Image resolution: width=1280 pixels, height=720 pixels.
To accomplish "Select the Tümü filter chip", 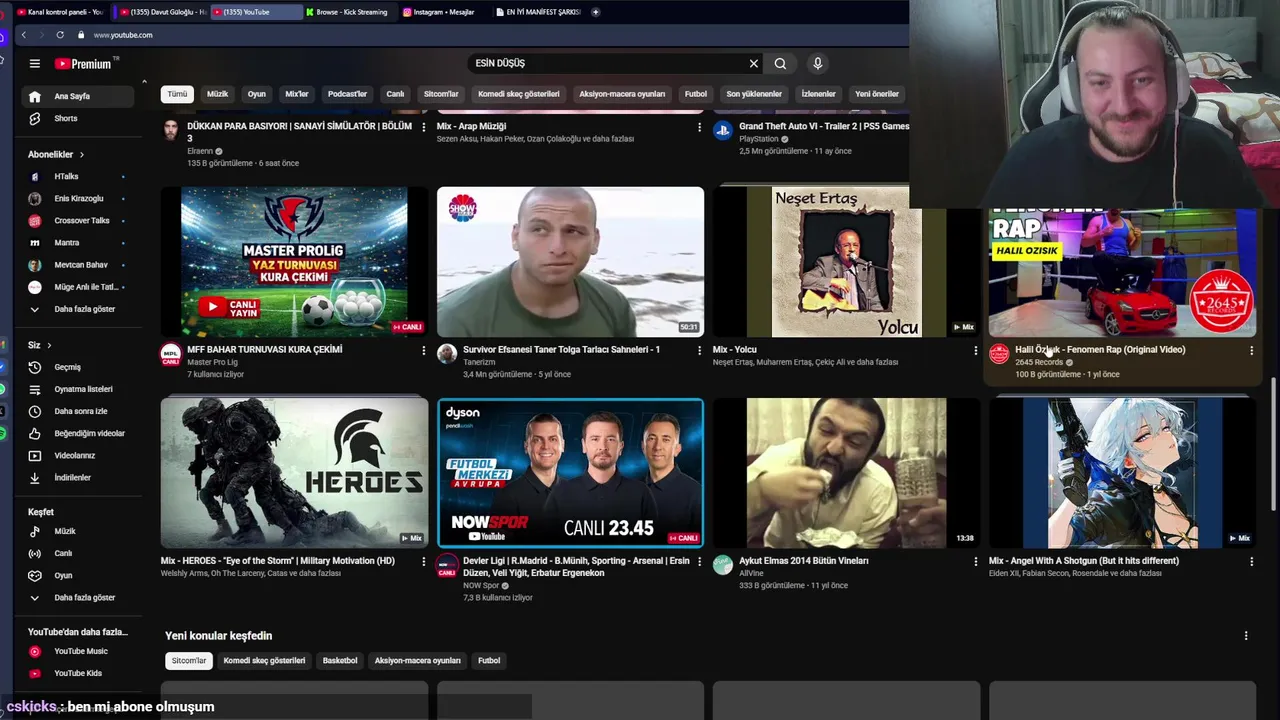I will coord(177,94).
